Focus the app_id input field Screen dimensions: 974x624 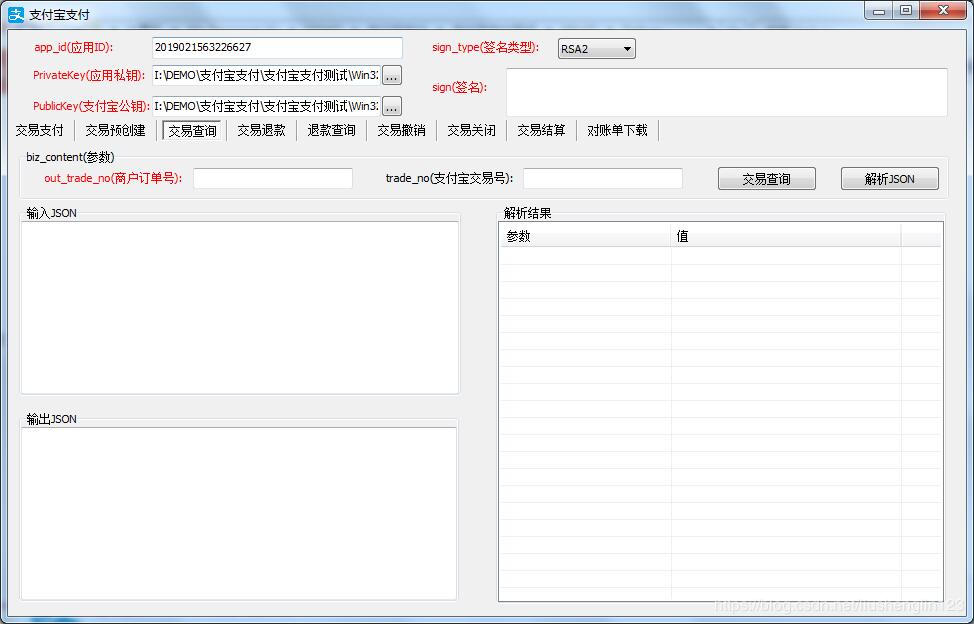[x=277, y=48]
